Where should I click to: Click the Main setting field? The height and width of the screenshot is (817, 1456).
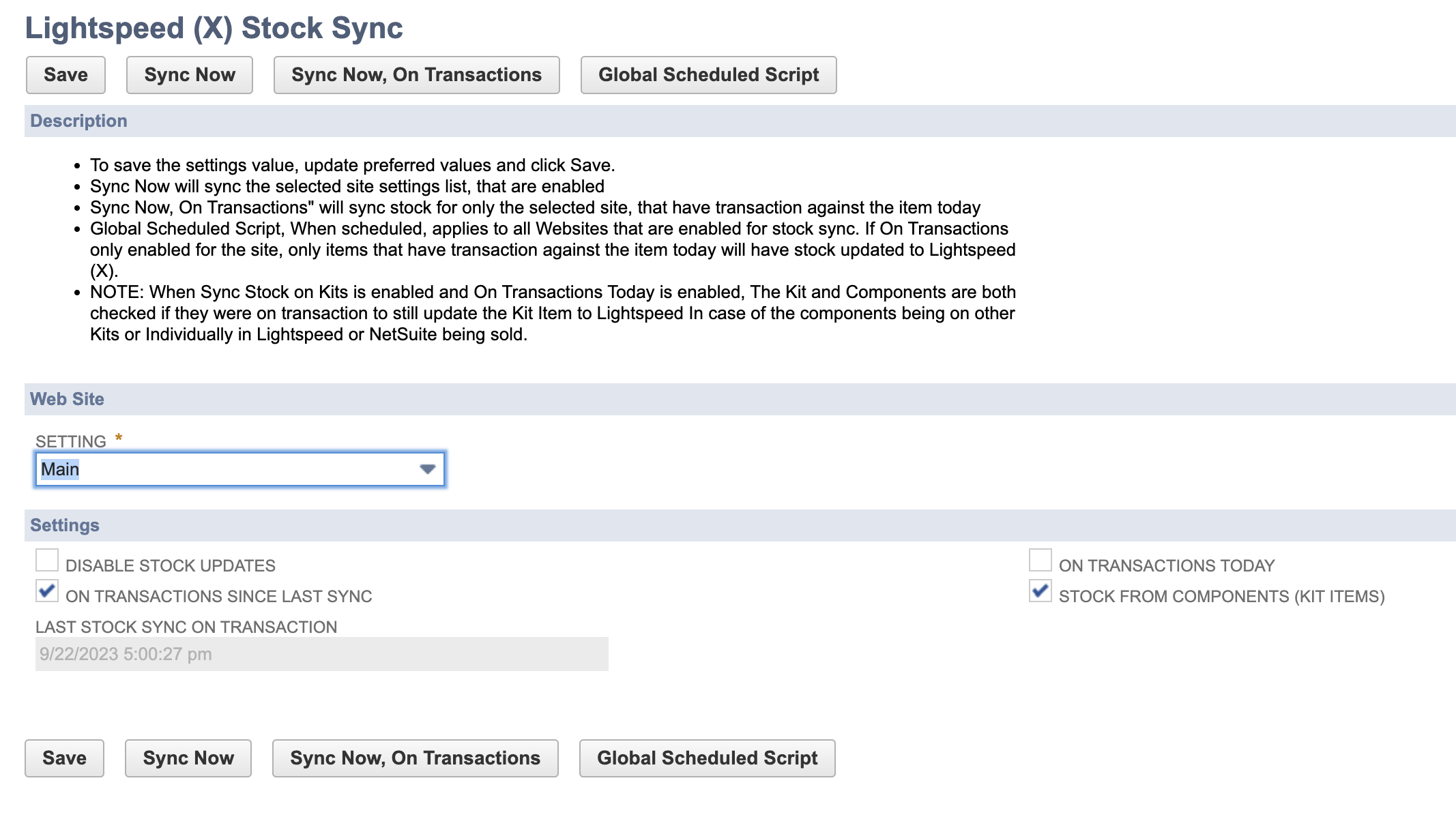click(x=239, y=469)
